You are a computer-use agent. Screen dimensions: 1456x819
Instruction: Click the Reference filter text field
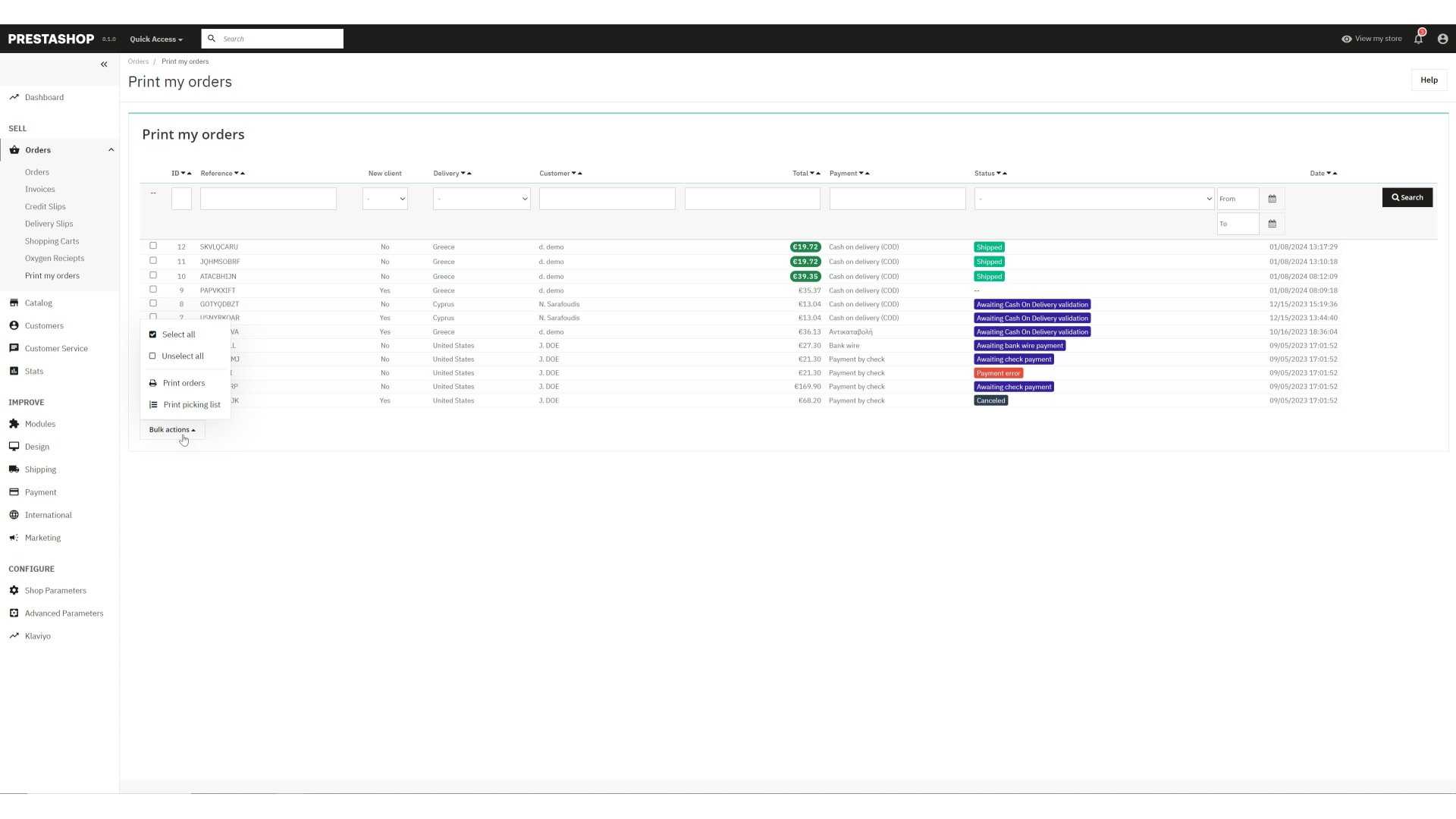(x=268, y=199)
